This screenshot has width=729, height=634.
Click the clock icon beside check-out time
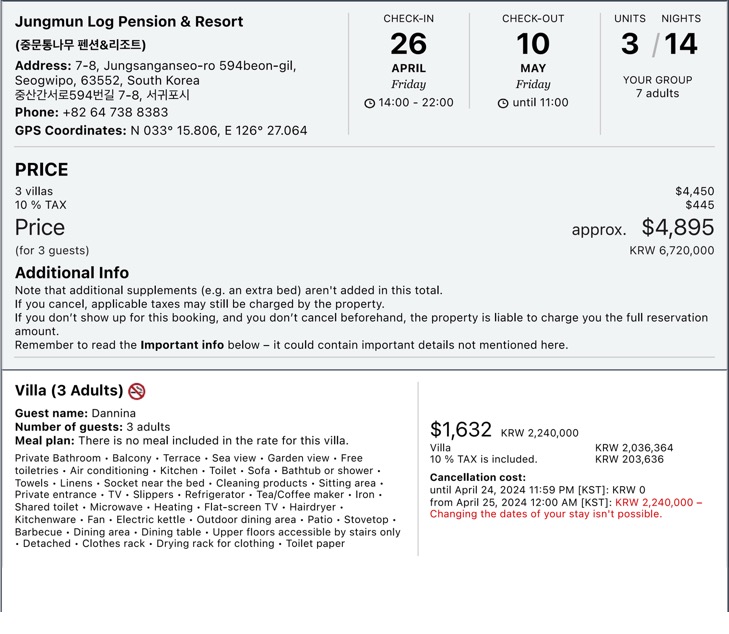[503, 103]
